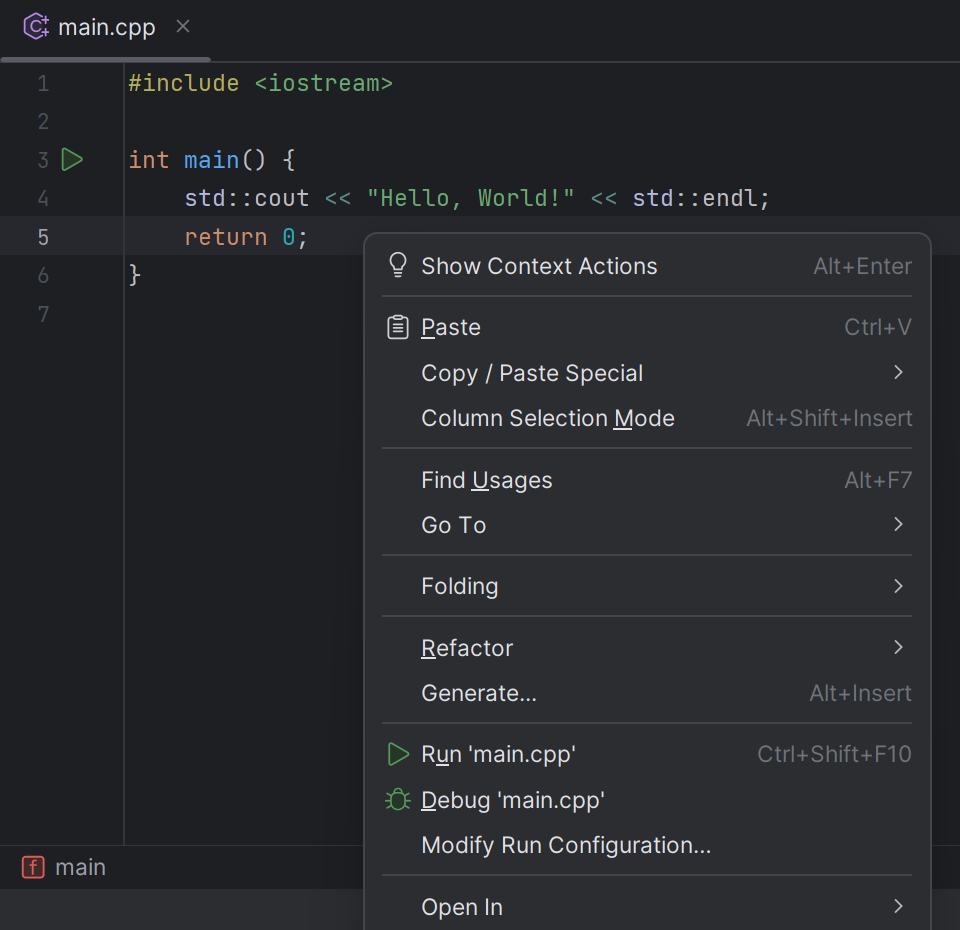Screen dimensions: 960x930
Task: Open the Refactor submenu
Action: (467, 647)
